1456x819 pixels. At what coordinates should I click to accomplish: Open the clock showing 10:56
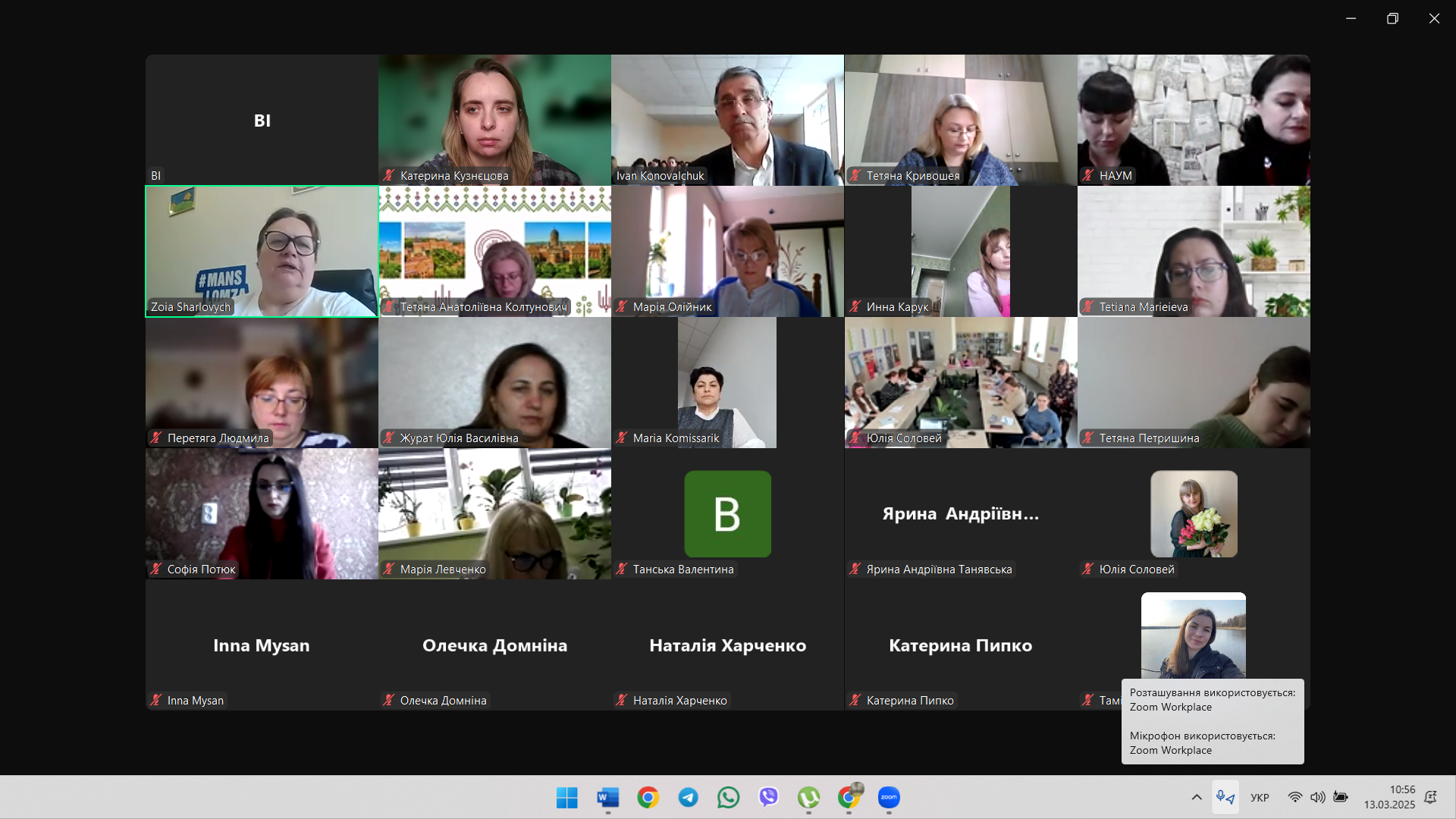[x=1402, y=790]
